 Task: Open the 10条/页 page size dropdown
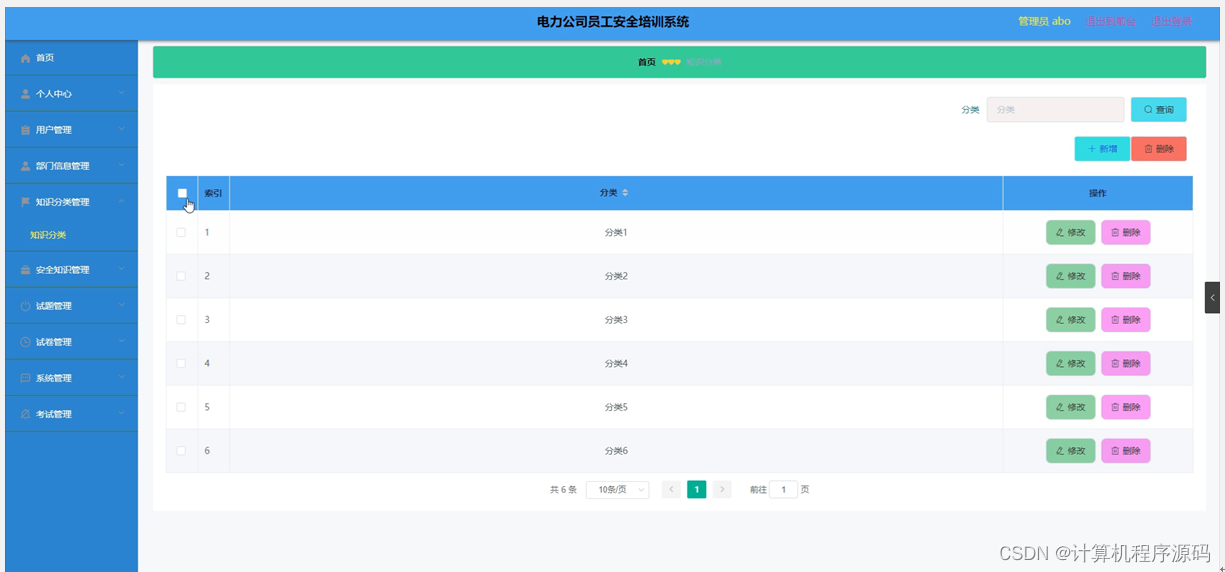click(617, 490)
